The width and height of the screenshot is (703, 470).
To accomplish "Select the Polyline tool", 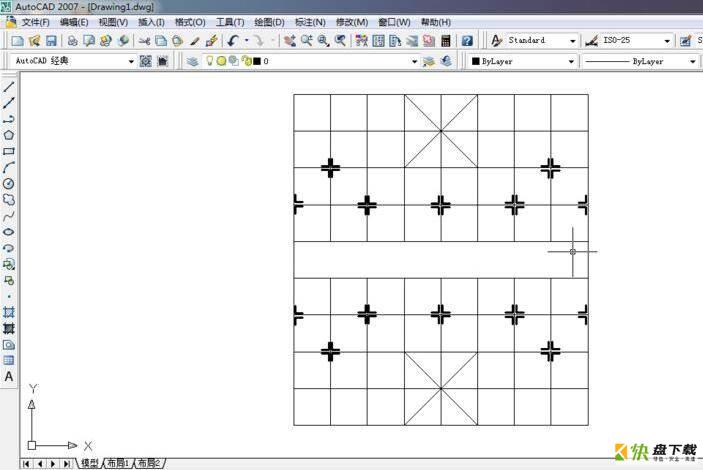I will tap(9, 119).
